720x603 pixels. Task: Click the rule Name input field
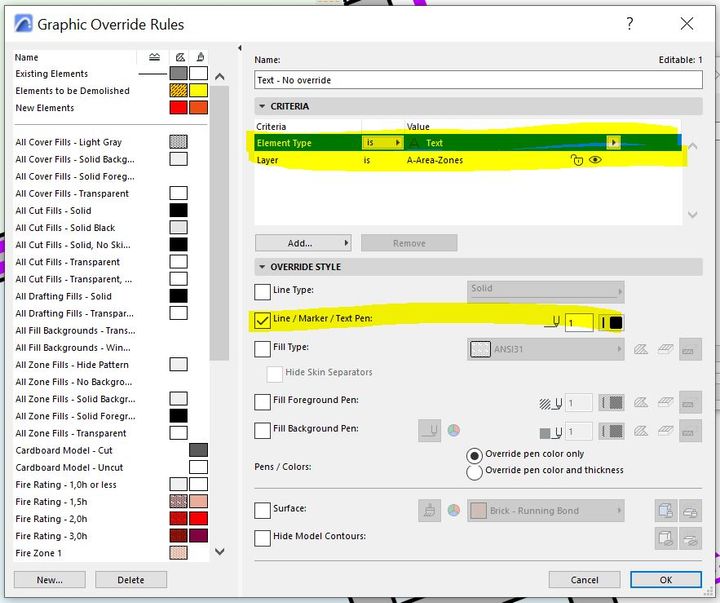coord(478,80)
